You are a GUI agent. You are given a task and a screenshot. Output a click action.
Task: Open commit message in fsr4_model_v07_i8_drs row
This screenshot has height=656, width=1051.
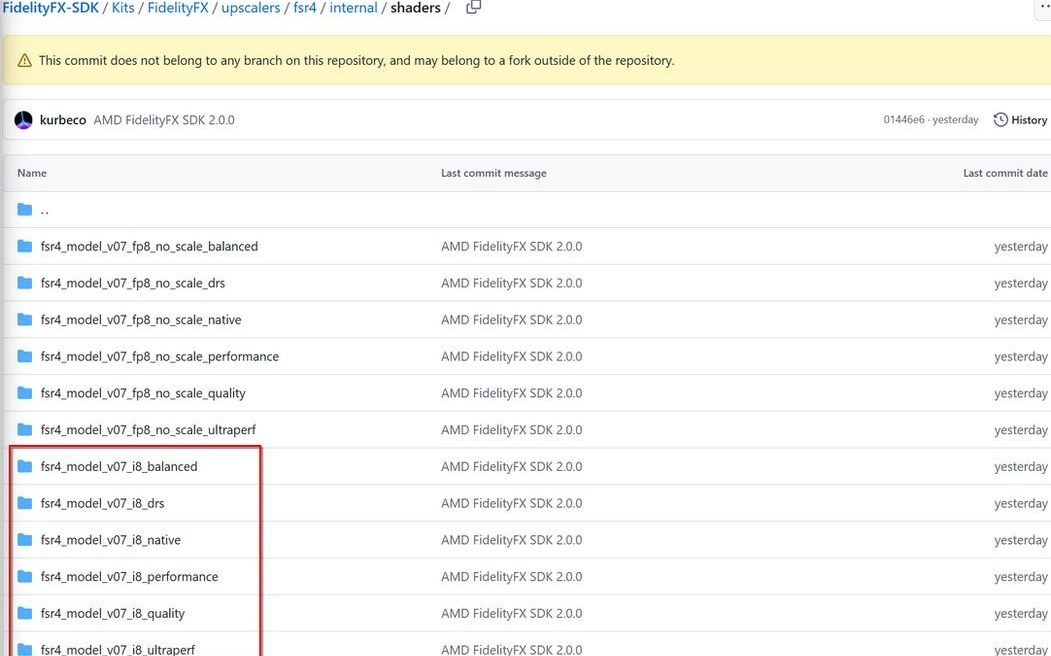[511, 503]
